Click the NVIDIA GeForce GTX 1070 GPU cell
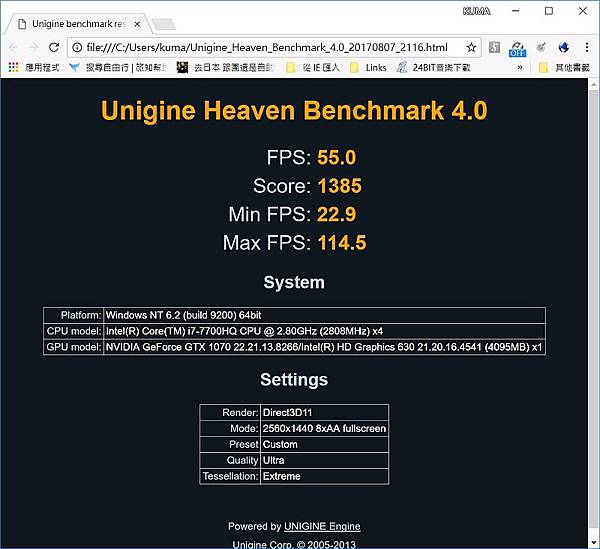The image size is (600, 549). pos(324,347)
